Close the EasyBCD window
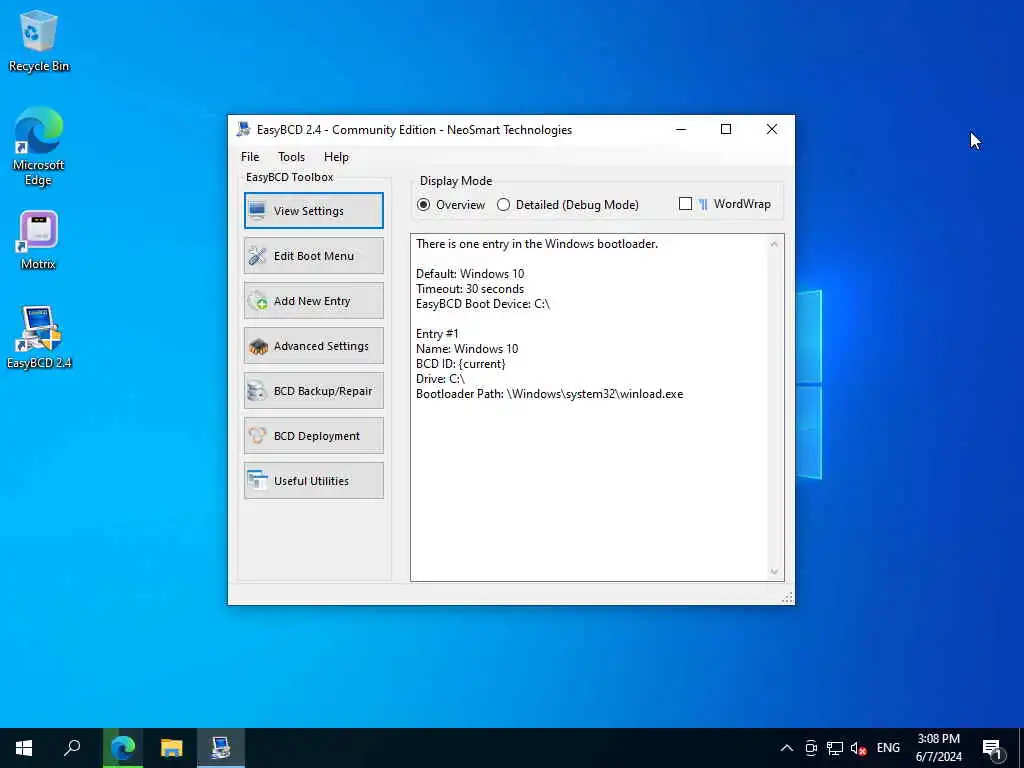Screen dimensions: 1024x768 771,129
